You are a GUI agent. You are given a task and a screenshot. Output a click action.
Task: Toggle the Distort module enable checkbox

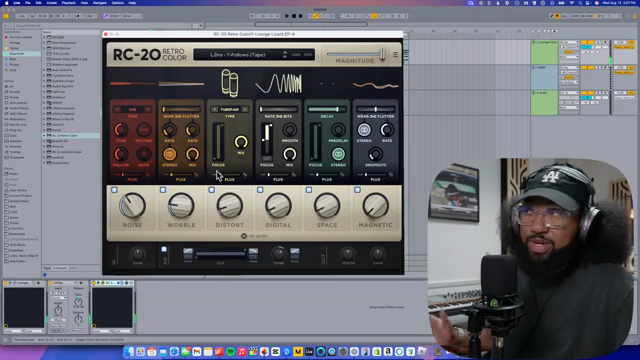[211, 190]
